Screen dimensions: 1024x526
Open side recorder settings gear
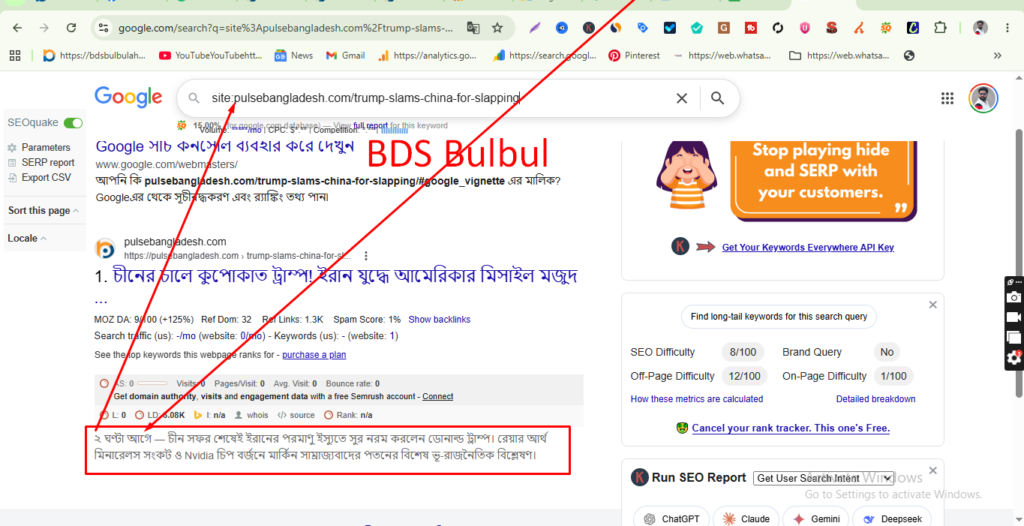coord(1014,357)
